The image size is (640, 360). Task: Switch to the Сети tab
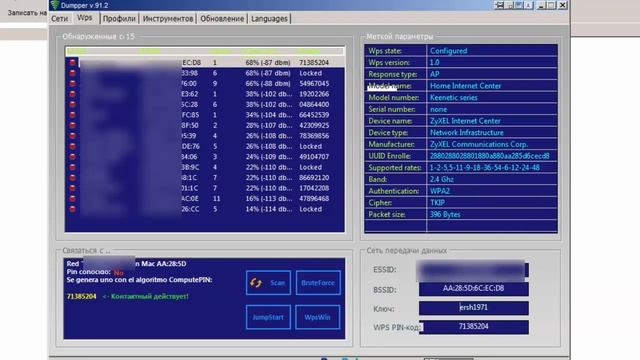[x=60, y=19]
